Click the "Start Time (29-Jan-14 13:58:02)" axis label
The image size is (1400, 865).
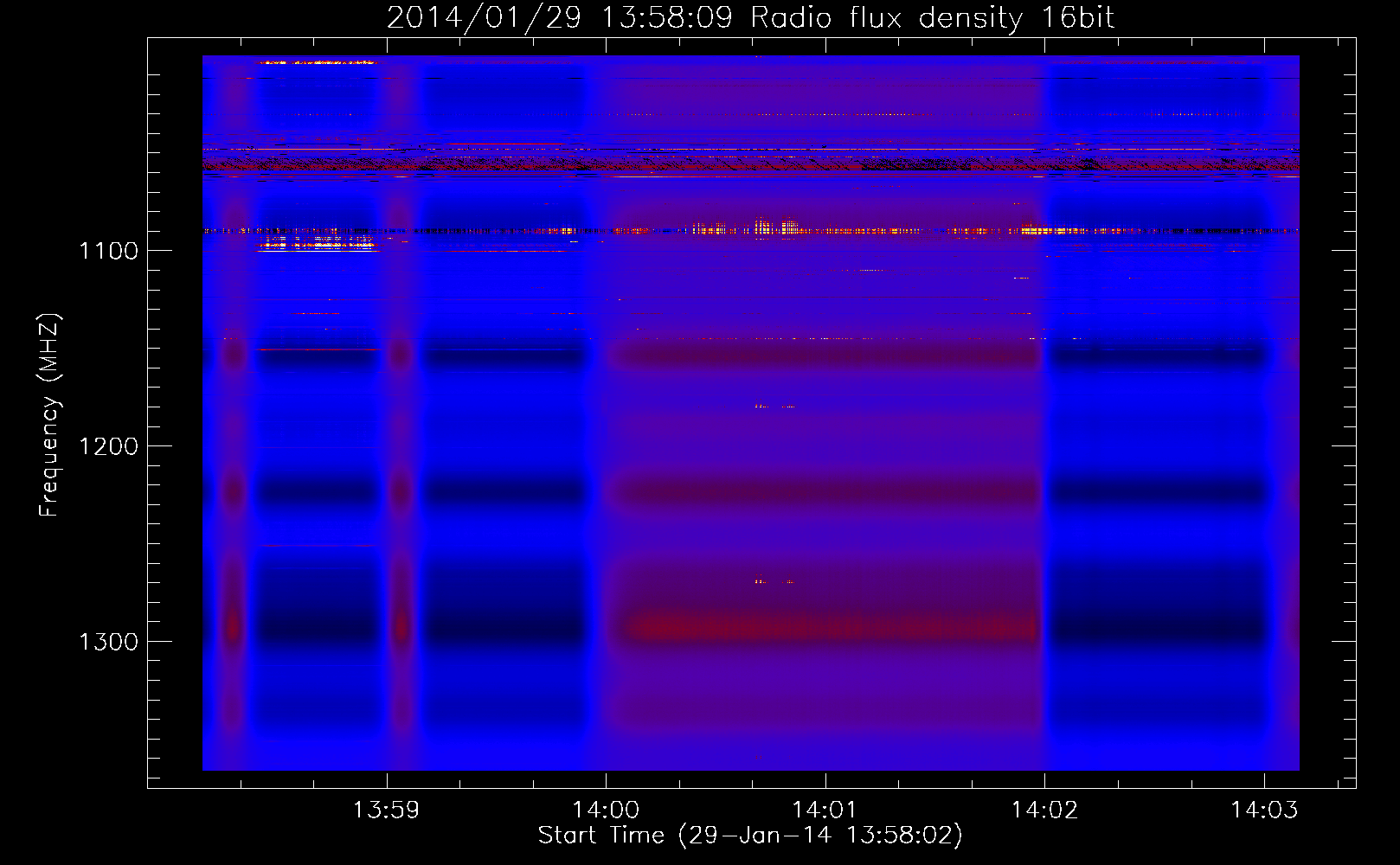pyautogui.click(x=750, y=836)
